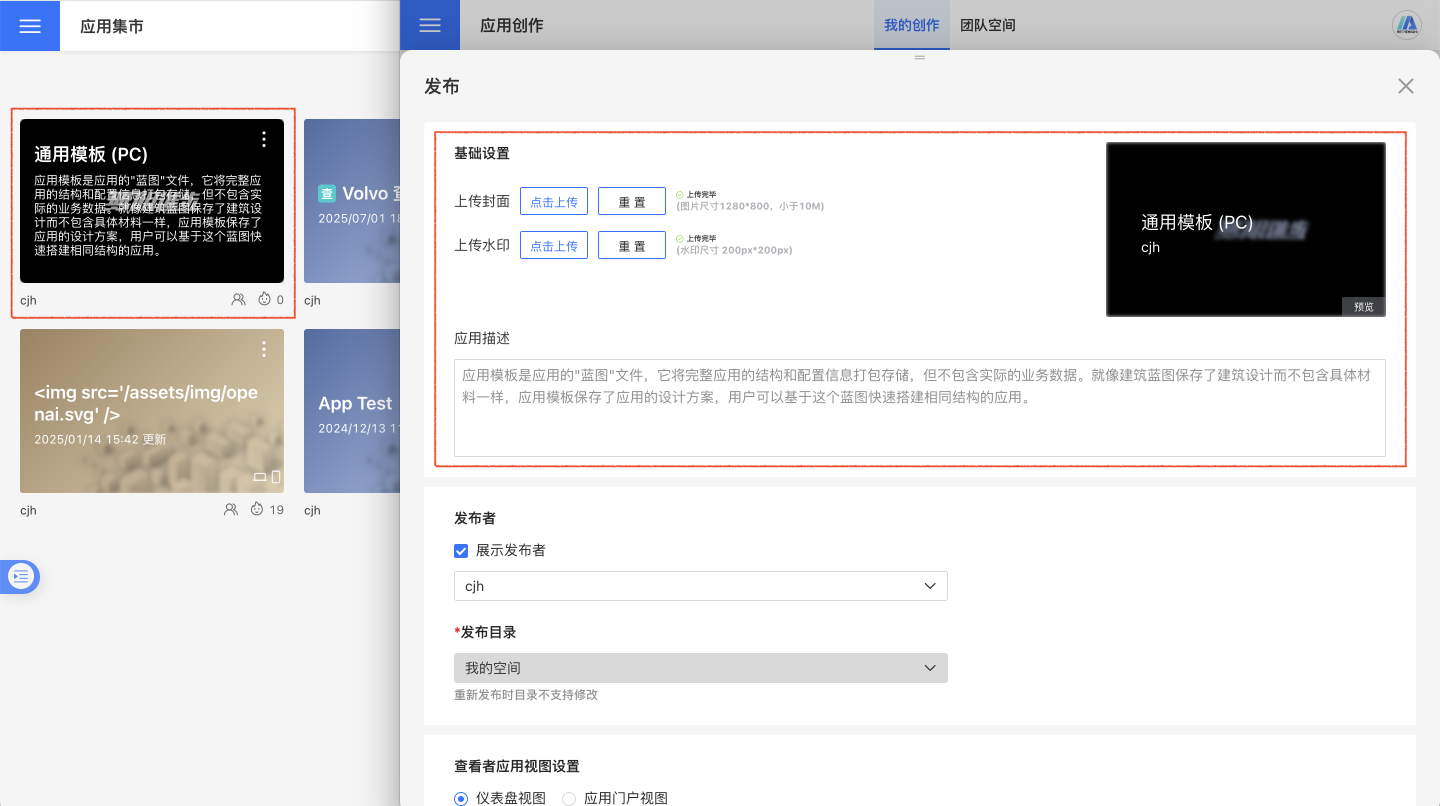The width and height of the screenshot is (1440, 806).
Task: Select the 仪表盘视图 radio button
Action: tap(461, 798)
